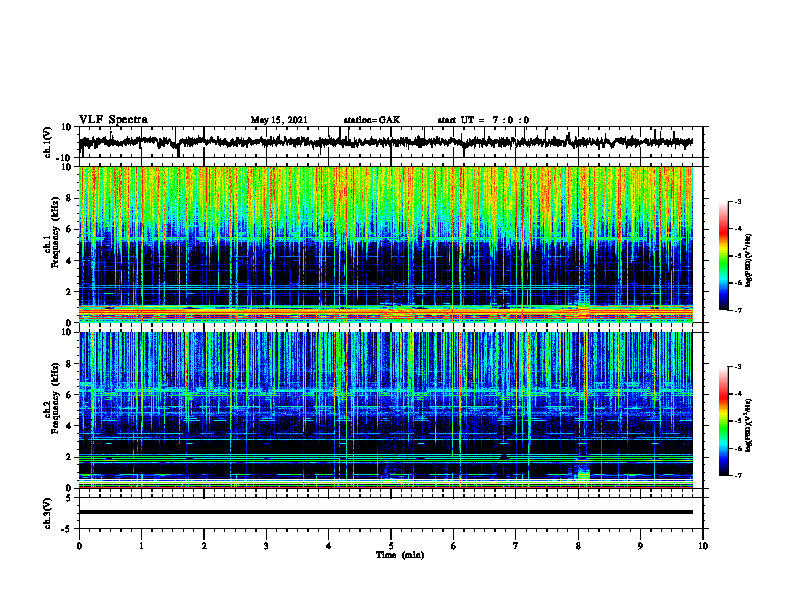Click the "ch.3(V)" axis label
The width and height of the screenshot is (792, 612).
click(x=48, y=513)
